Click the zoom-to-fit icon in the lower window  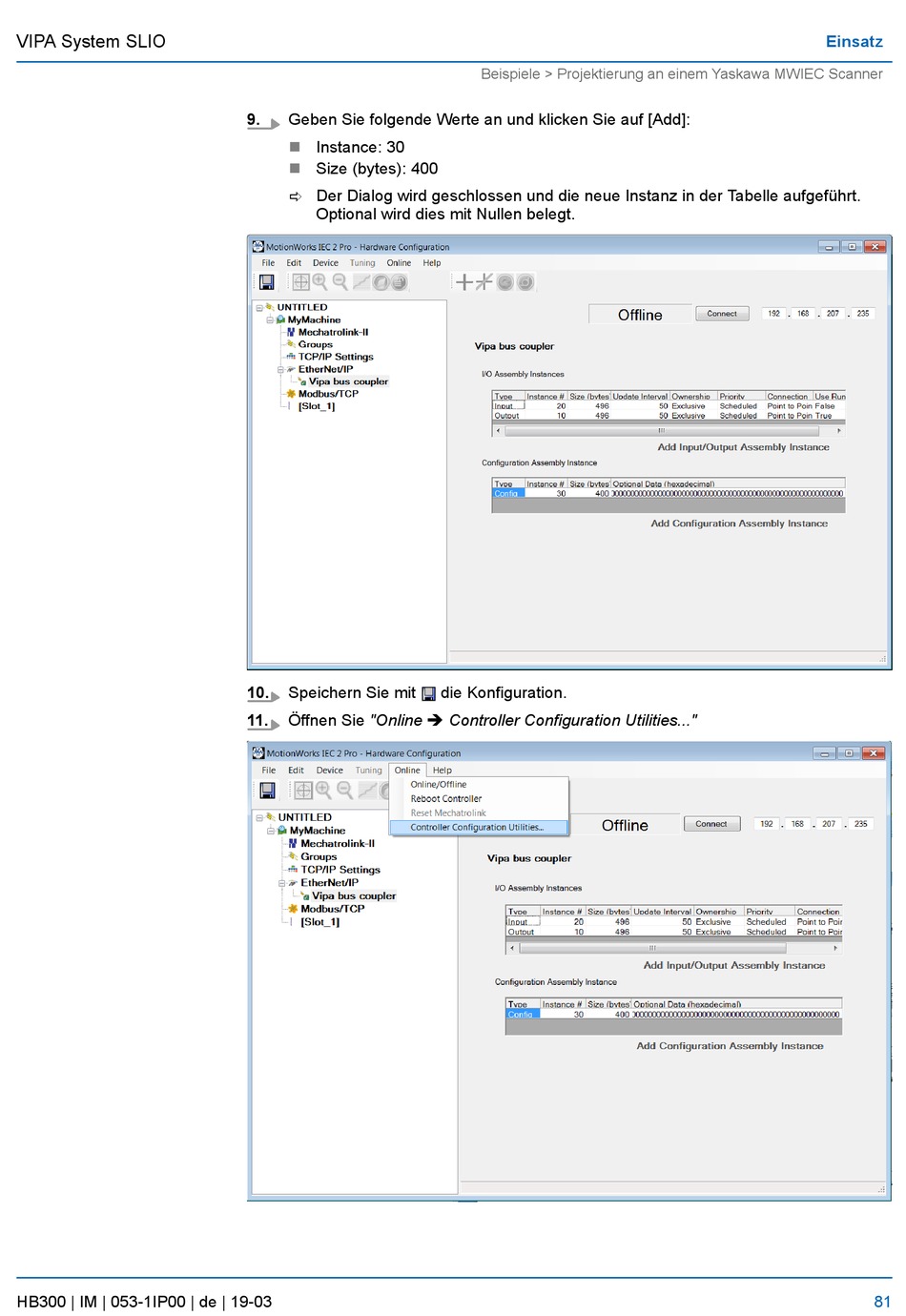click(303, 791)
